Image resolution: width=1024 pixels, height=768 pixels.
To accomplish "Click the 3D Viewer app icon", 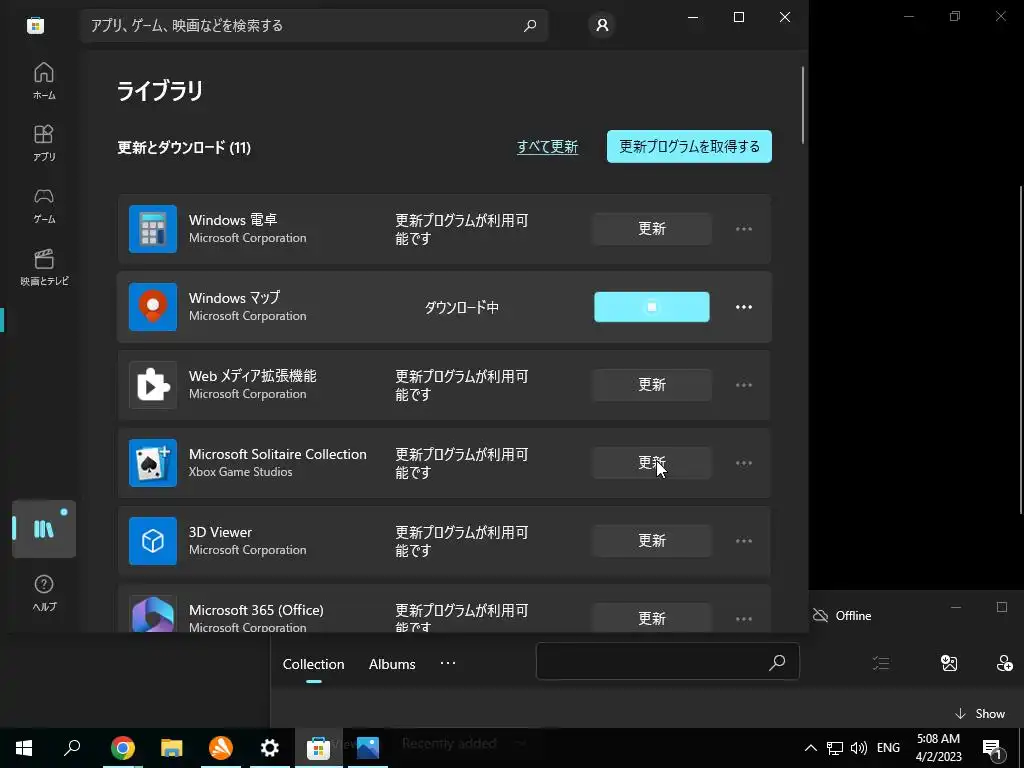I will pyautogui.click(x=153, y=541).
